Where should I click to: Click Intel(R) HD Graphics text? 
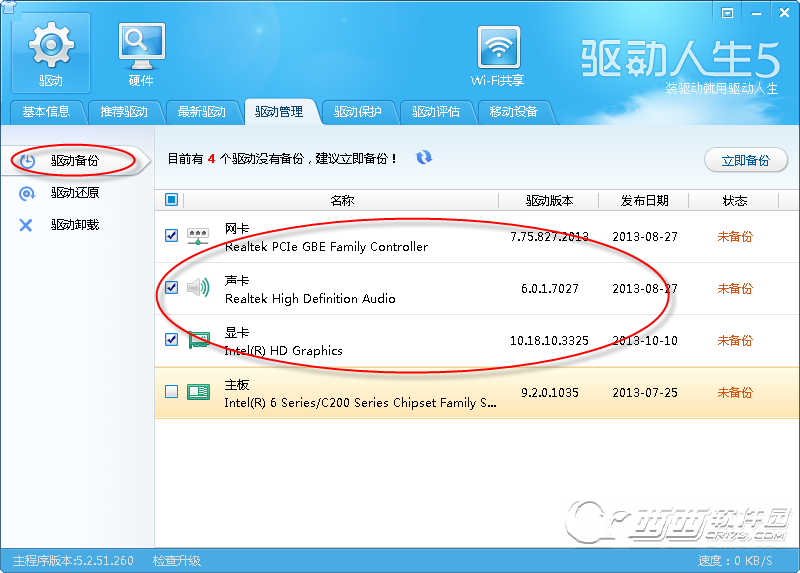pyautogui.click(x=284, y=351)
